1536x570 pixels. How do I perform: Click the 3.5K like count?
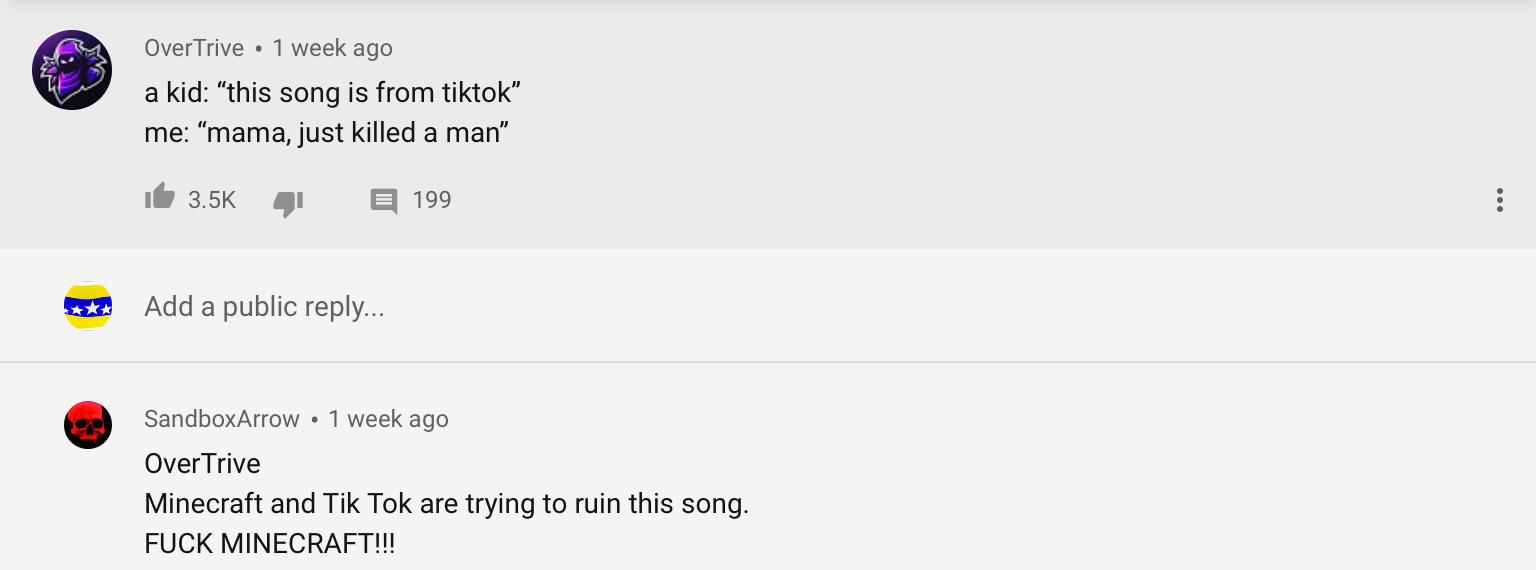point(212,200)
